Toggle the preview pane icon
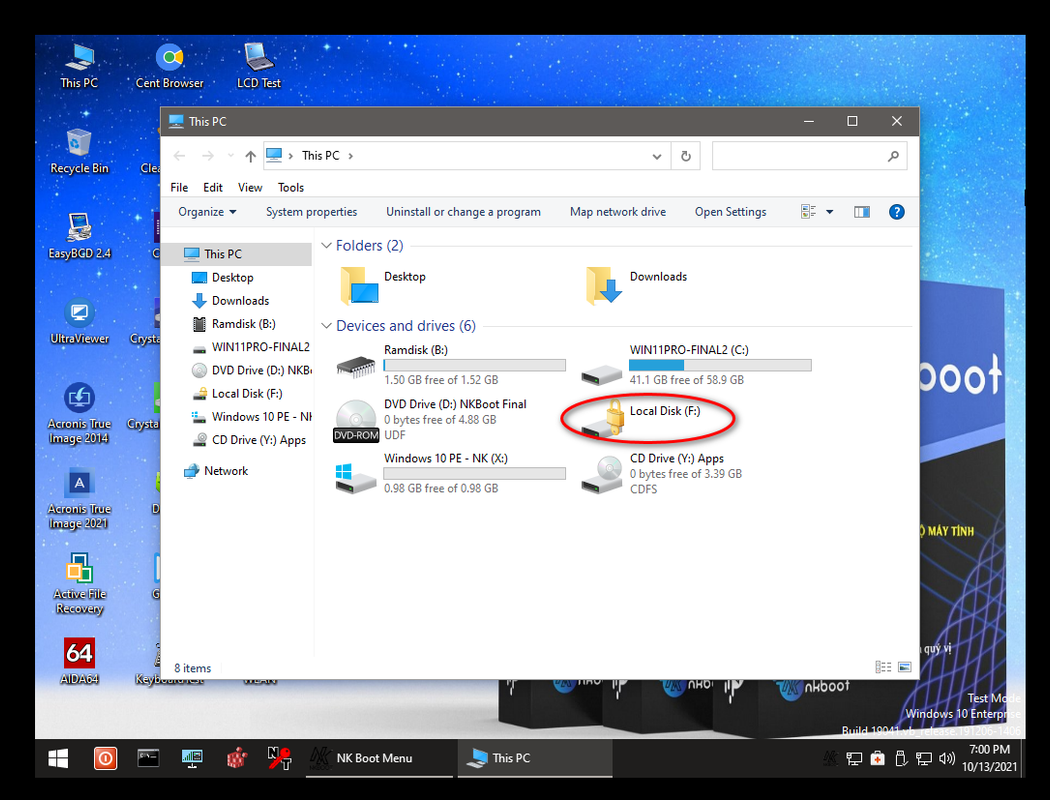 click(x=862, y=212)
